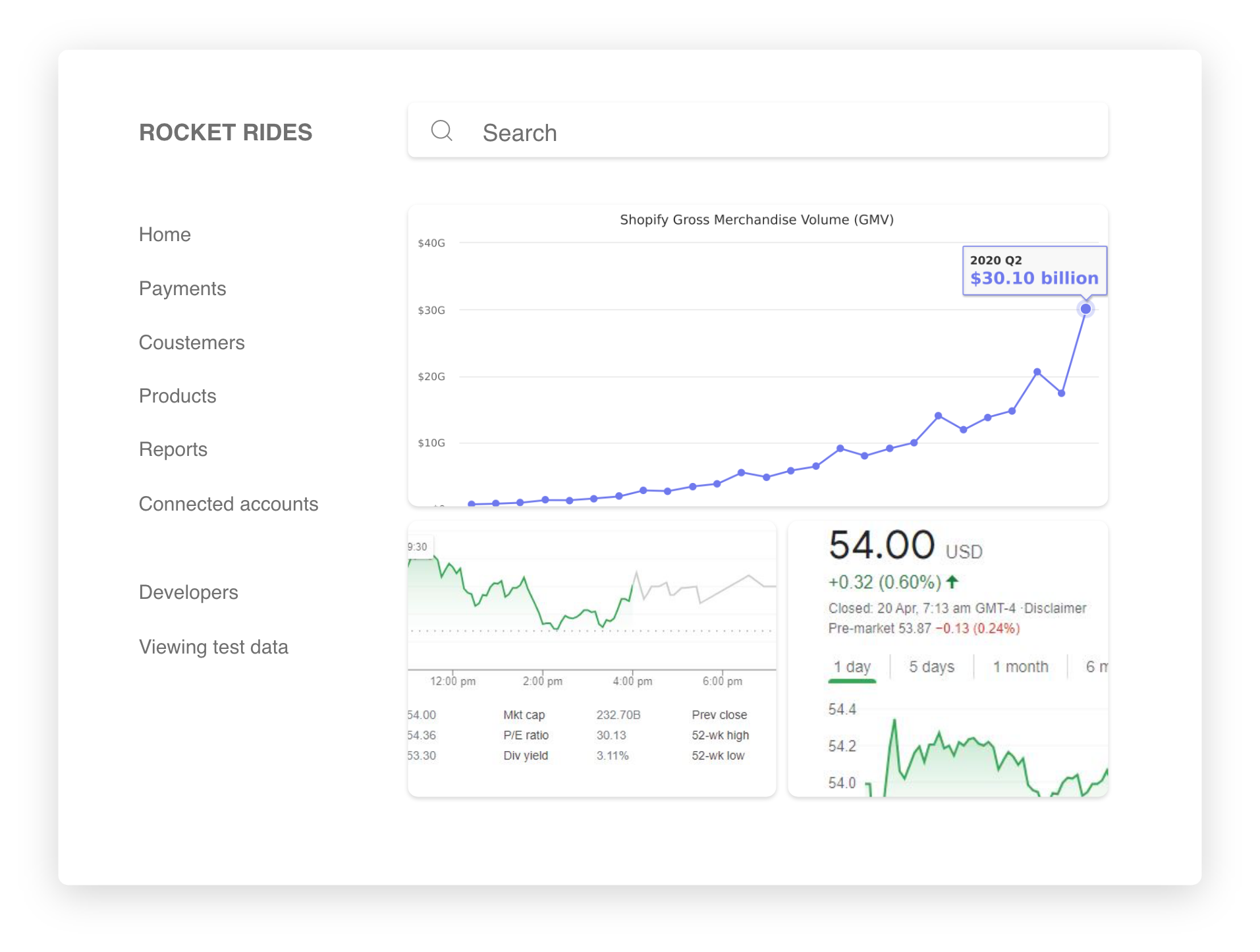Click the ROCKET RIDES logo text
This screenshot has height=952, width=1260.
click(x=225, y=132)
